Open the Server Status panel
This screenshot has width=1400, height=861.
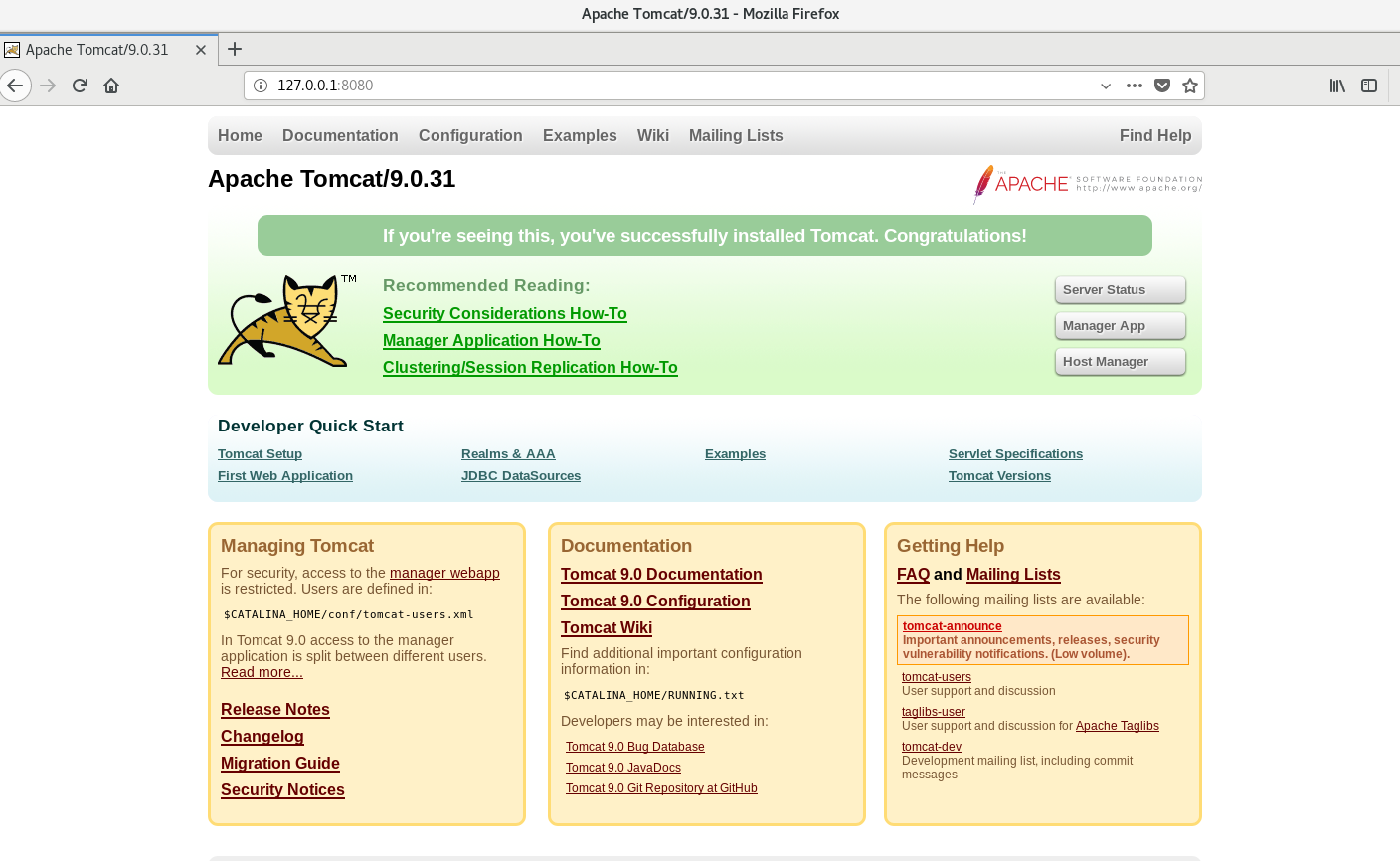[x=1119, y=290]
